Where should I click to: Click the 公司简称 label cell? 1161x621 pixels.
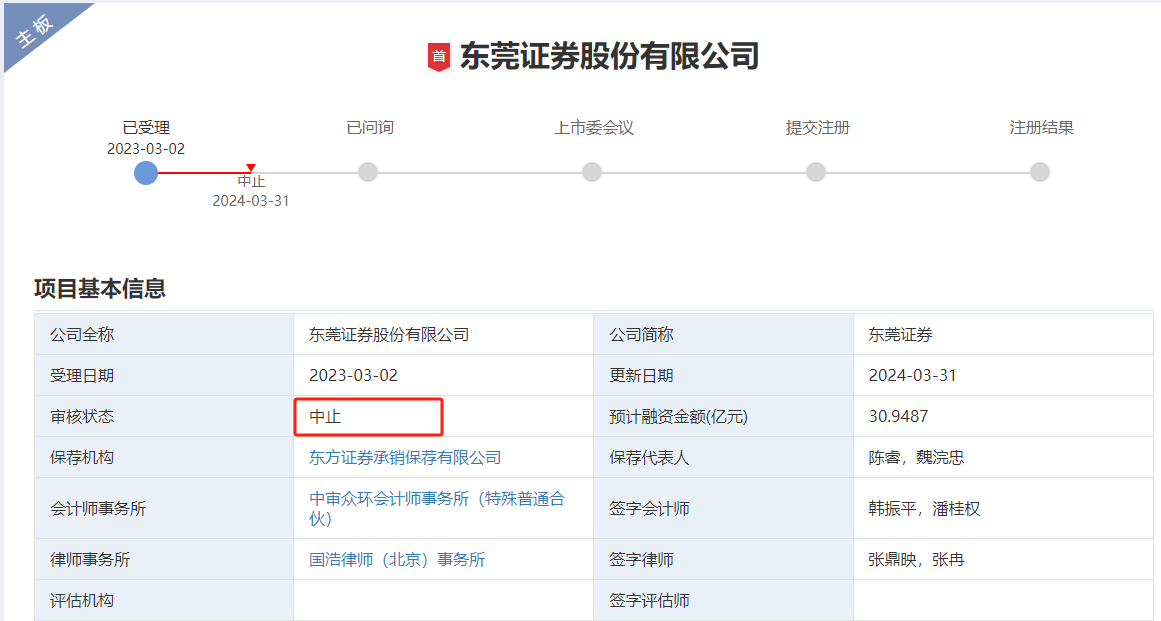click(x=723, y=335)
